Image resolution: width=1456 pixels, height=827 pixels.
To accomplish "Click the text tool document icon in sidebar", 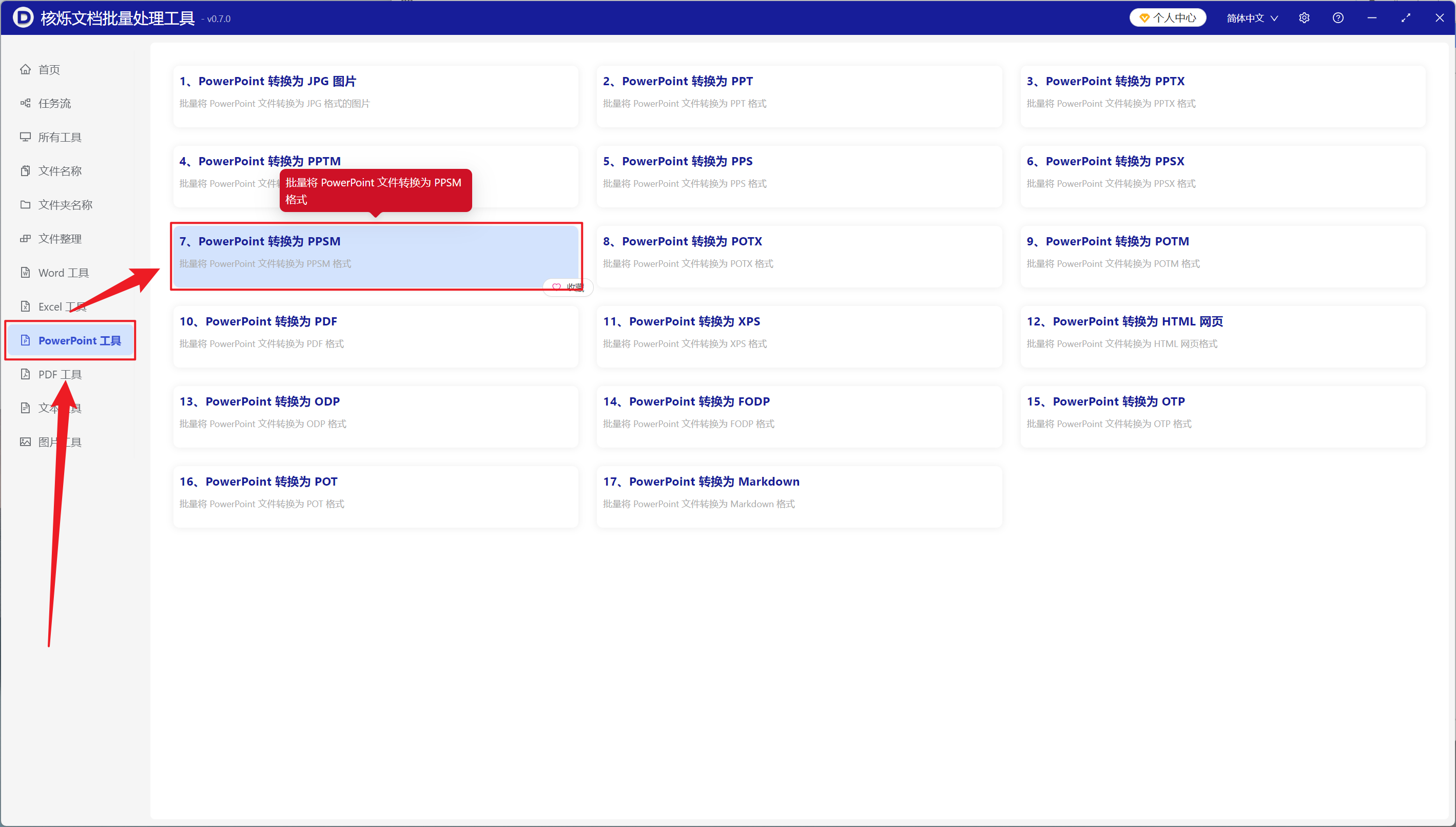I will click(x=26, y=408).
